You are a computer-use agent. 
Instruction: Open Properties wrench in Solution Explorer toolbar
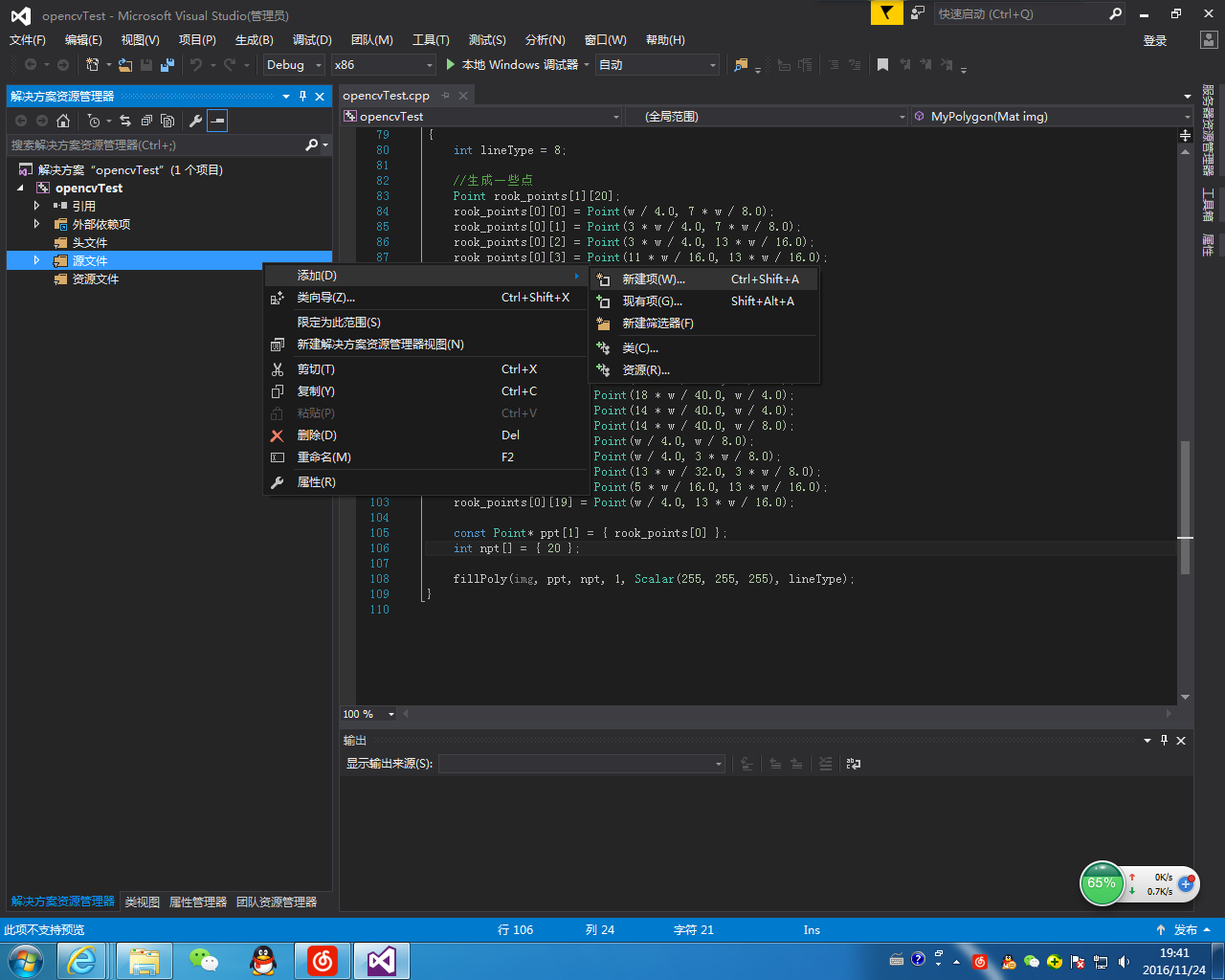pyautogui.click(x=195, y=121)
